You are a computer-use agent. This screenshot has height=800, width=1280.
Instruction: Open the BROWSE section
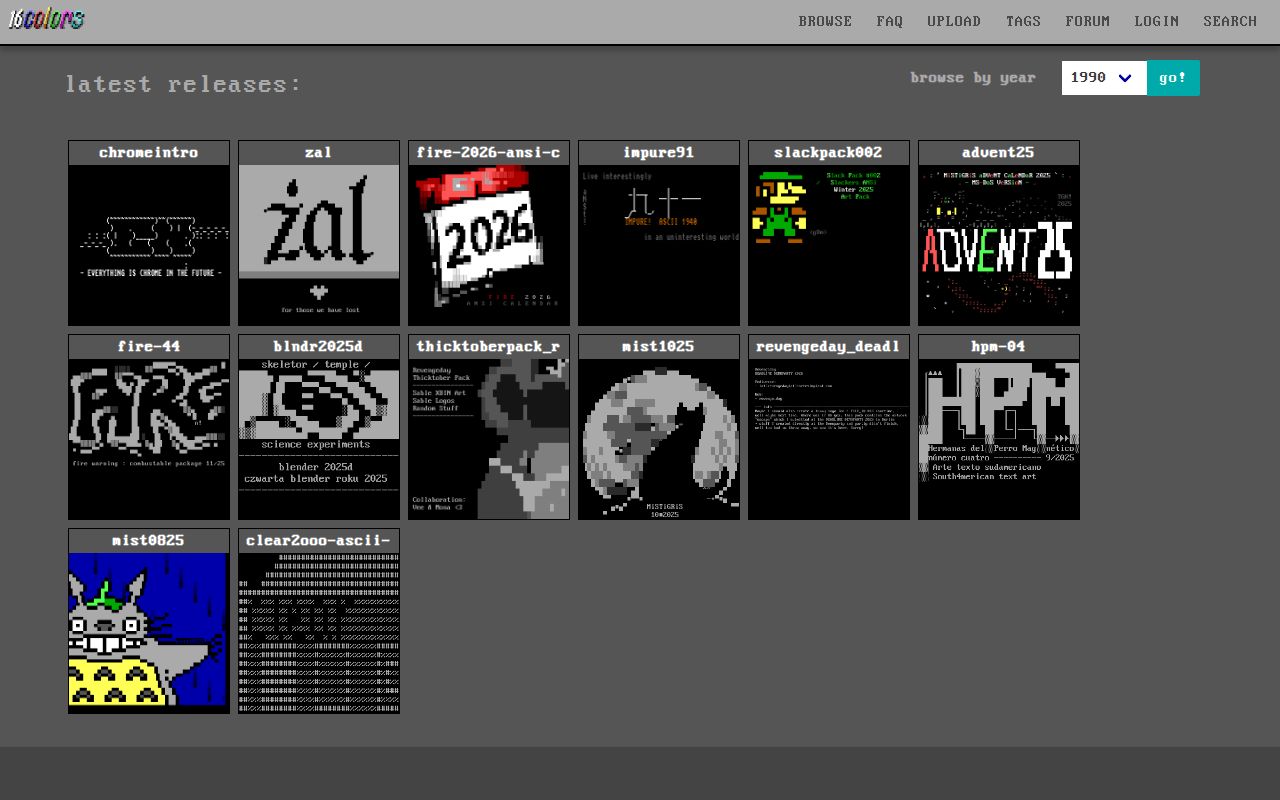825,21
